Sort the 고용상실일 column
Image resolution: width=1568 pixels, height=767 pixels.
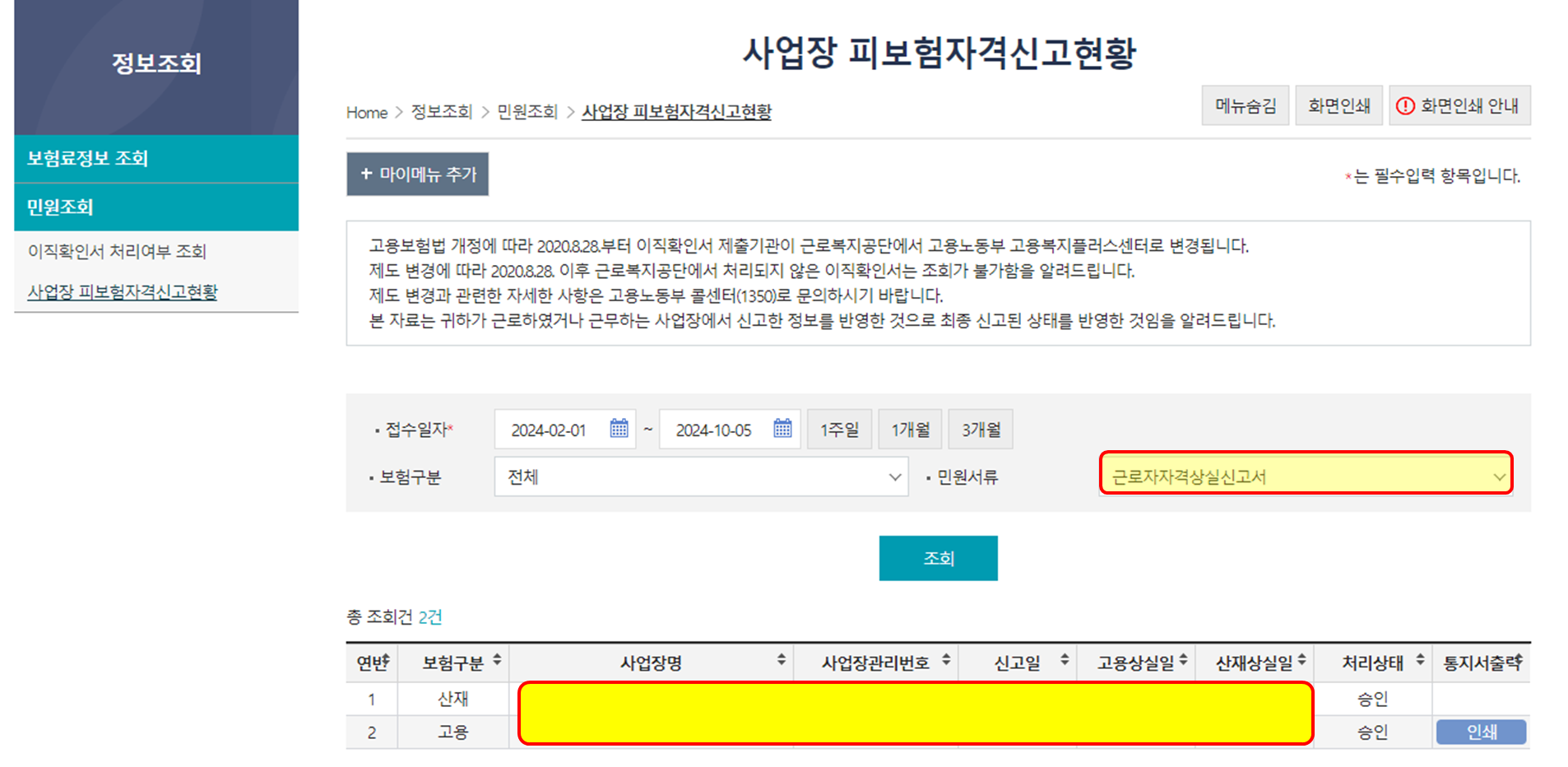coord(1185,662)
